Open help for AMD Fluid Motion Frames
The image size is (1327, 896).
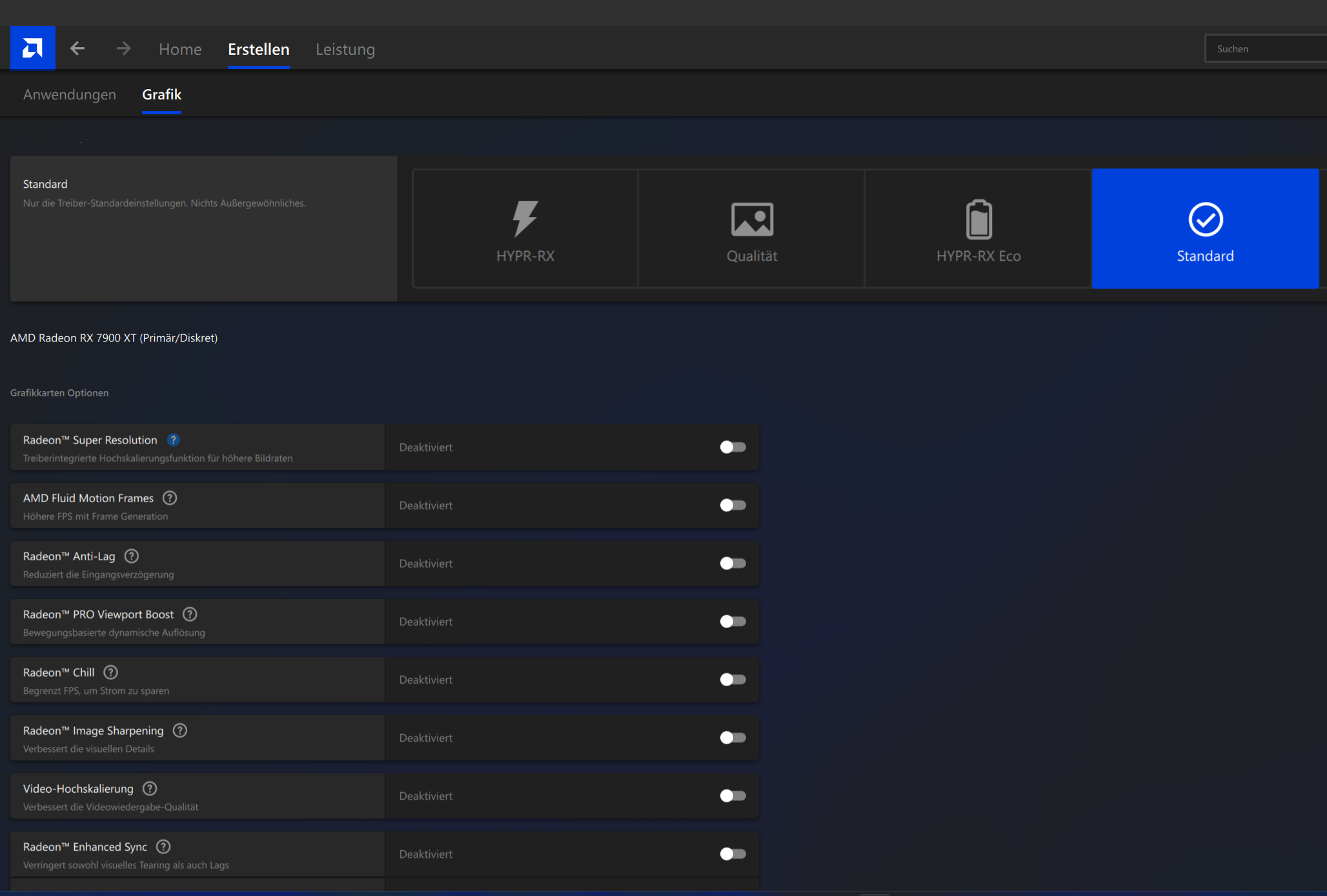(x=170, y=498)
